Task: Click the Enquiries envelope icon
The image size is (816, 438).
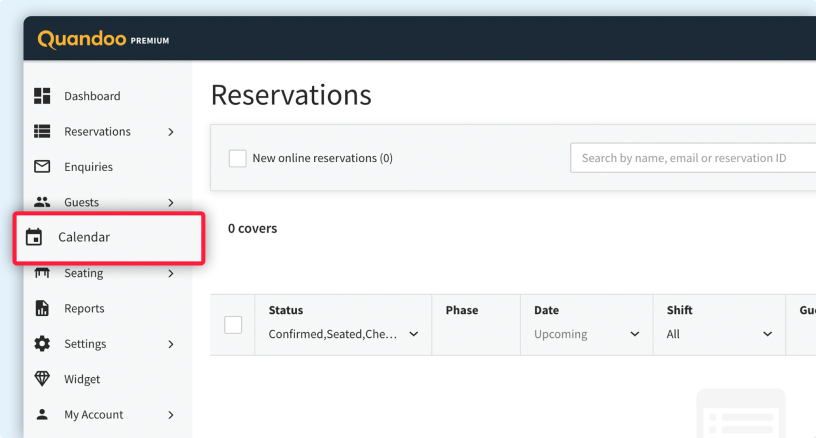Action: click(x=42, y=167)
